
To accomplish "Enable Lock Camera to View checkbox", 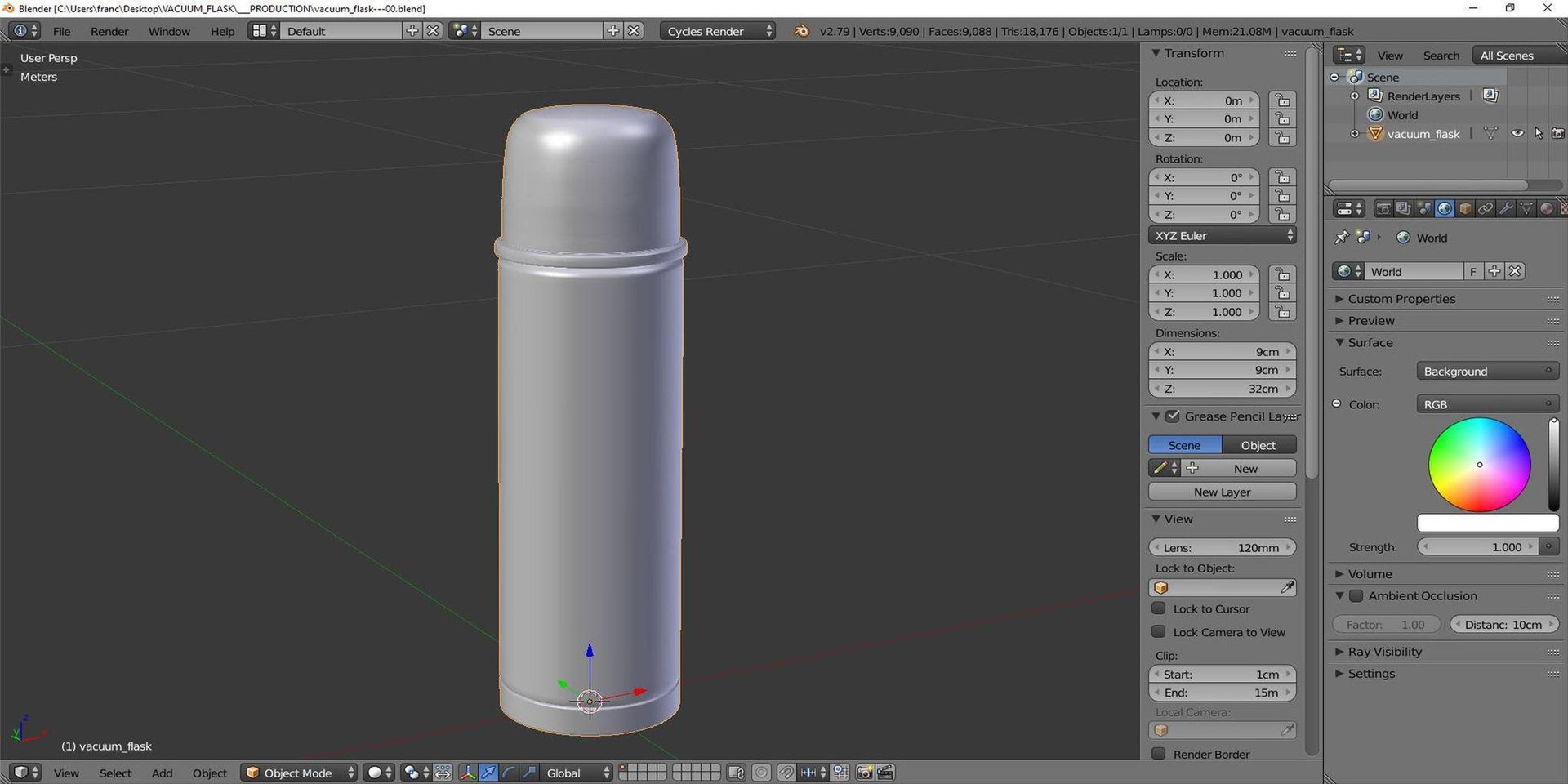I will pyautogui.click(x=1158, y=632).
